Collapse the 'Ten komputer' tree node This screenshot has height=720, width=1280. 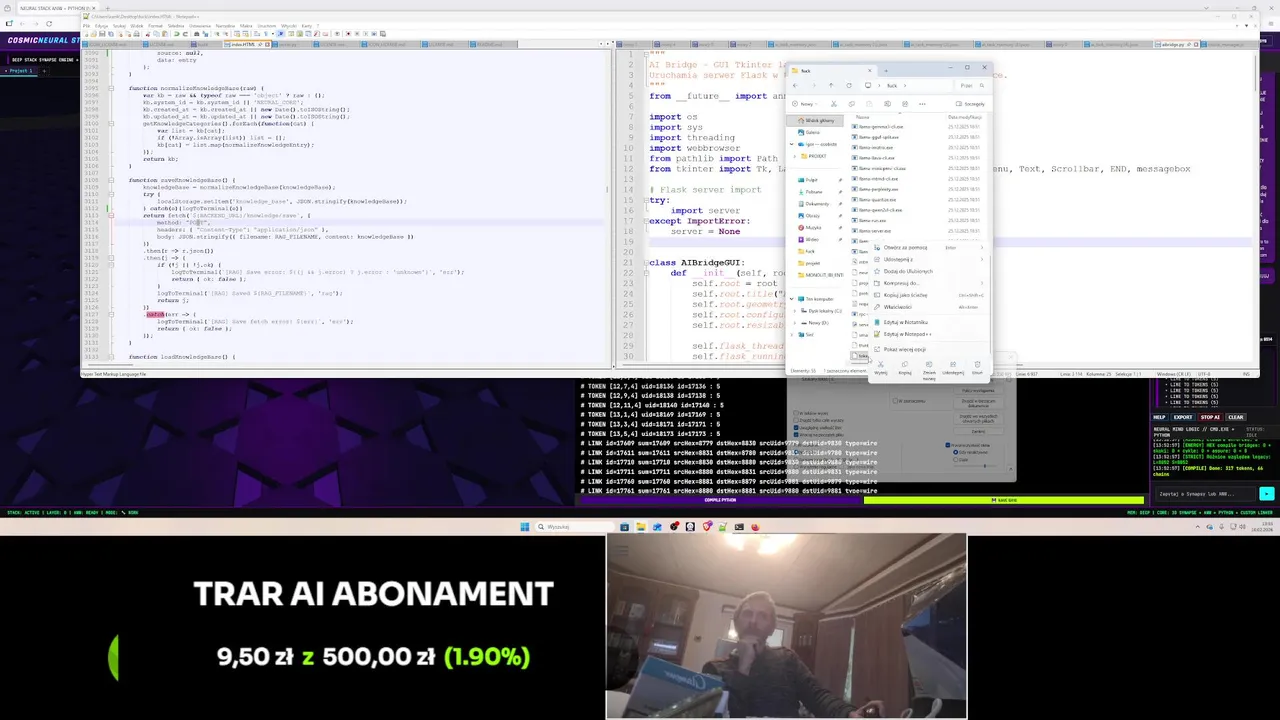tap(792, 299)
